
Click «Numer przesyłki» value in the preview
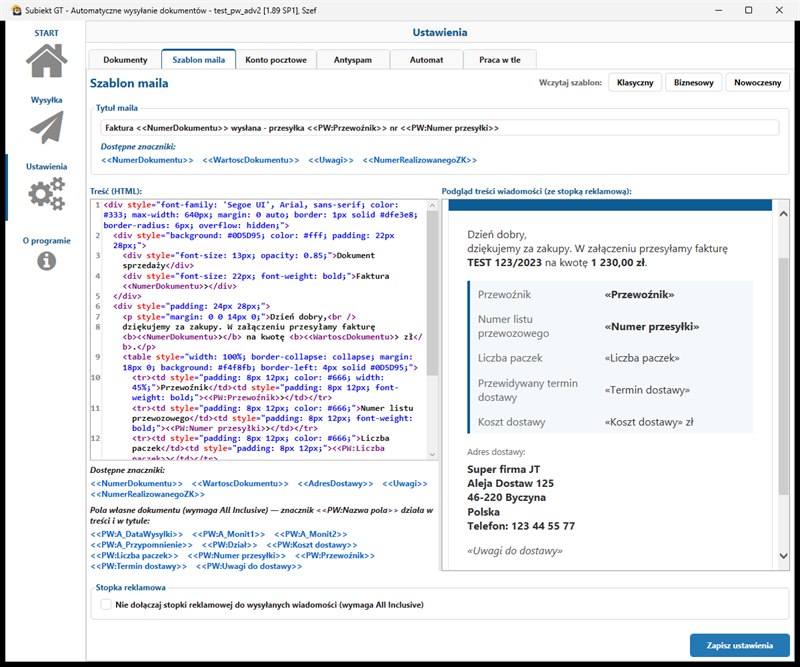click(x=652, y=327)
